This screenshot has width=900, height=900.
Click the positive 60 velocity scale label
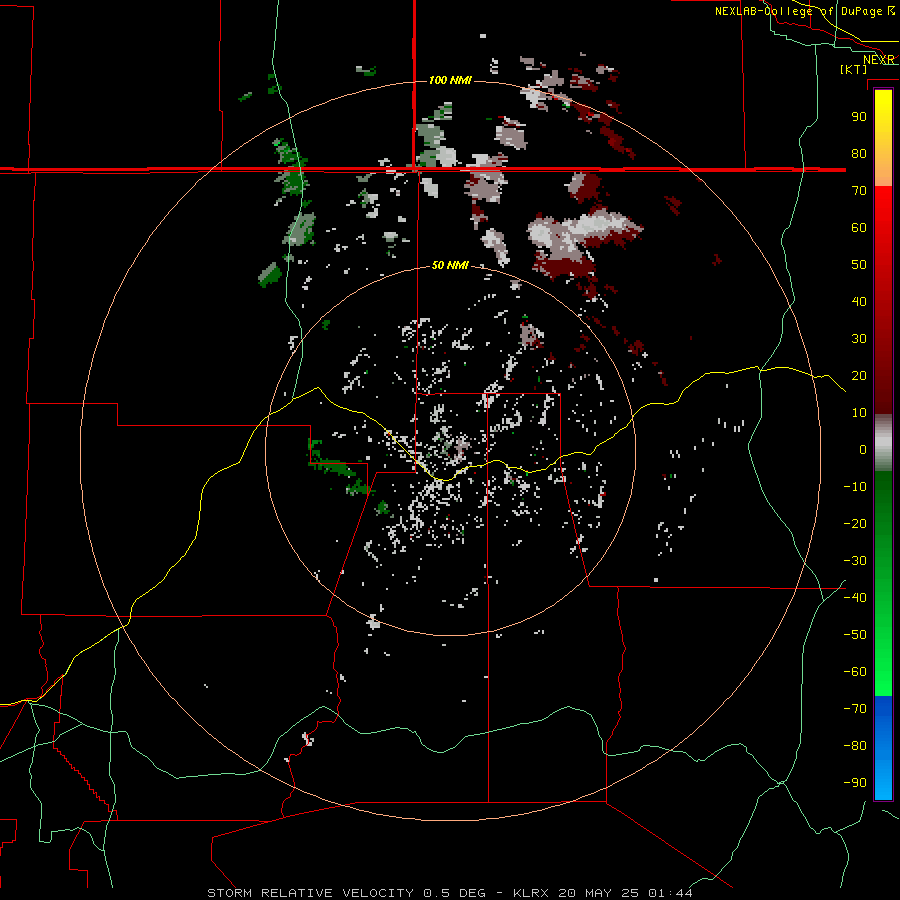tap(859, 227)
